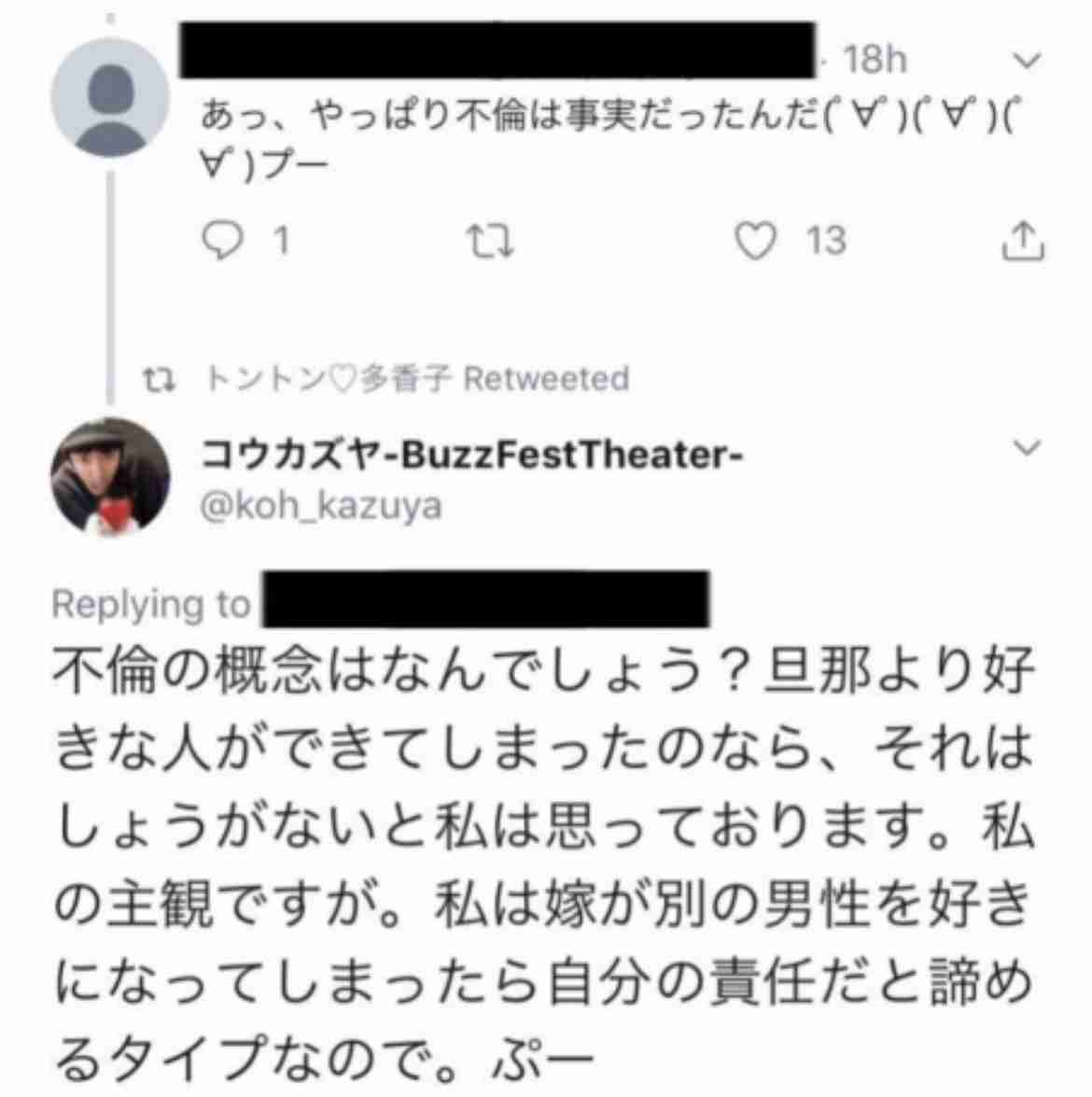Expand the chevron menu on 18h tweet

tap(1027, 61)
